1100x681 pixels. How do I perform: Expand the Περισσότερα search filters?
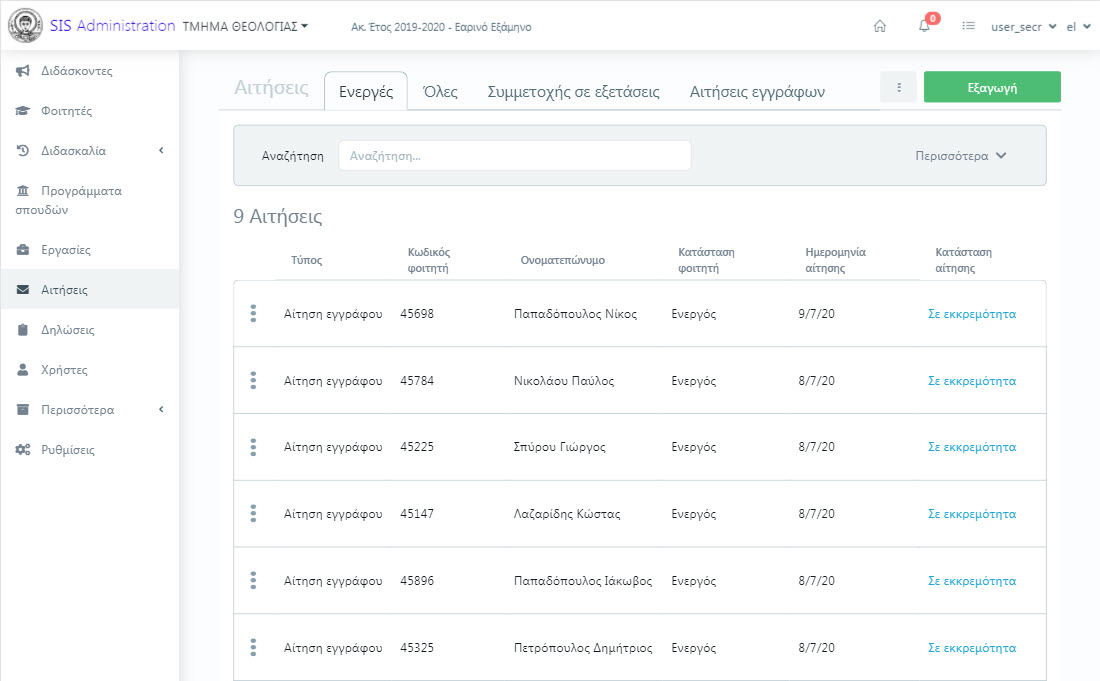pos(960,156)
